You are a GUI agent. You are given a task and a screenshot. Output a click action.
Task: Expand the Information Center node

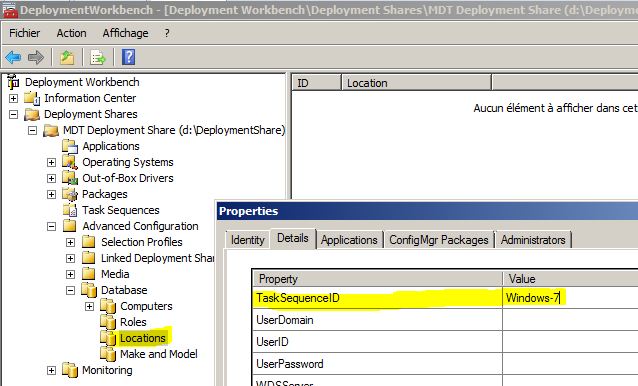tap(13, 98)
